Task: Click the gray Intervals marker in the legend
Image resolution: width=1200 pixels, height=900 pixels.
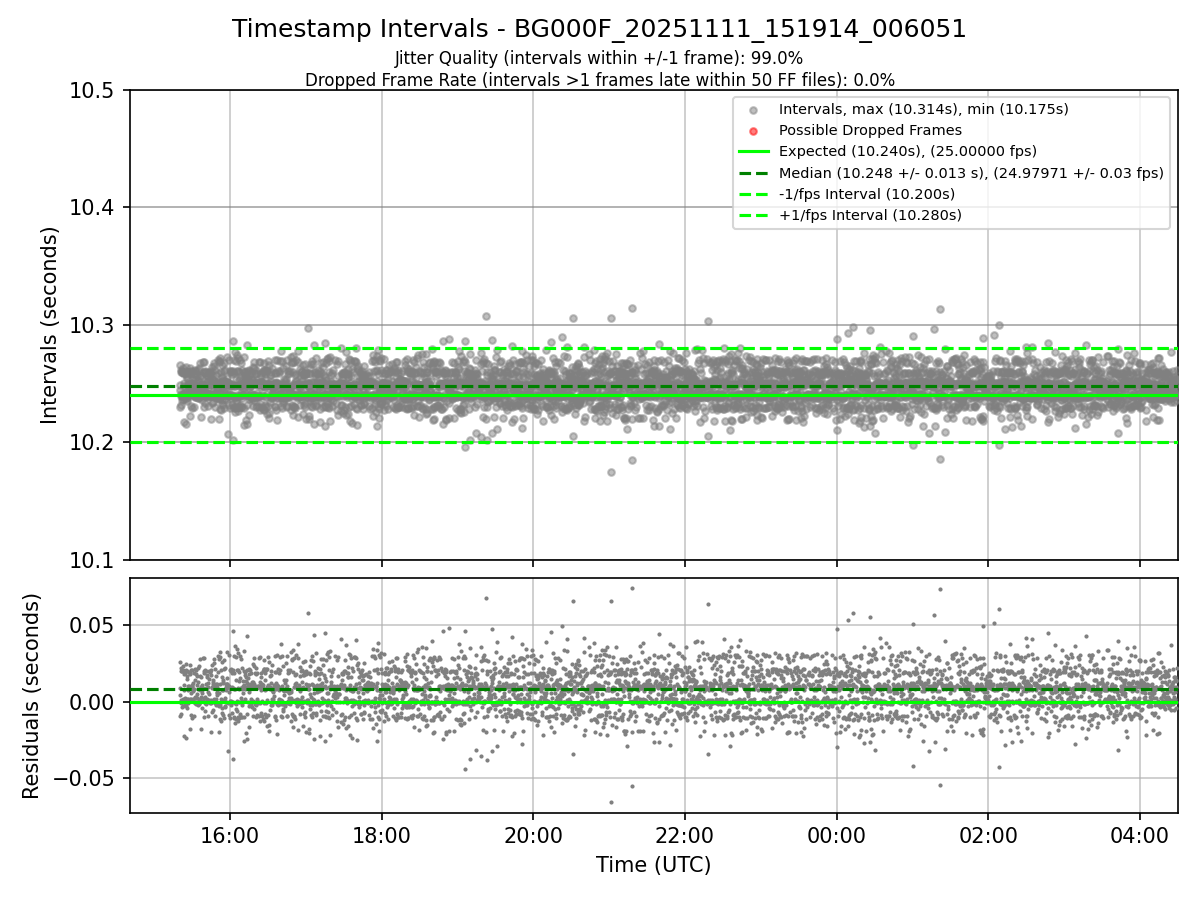Action: click(x=754, y=109)
